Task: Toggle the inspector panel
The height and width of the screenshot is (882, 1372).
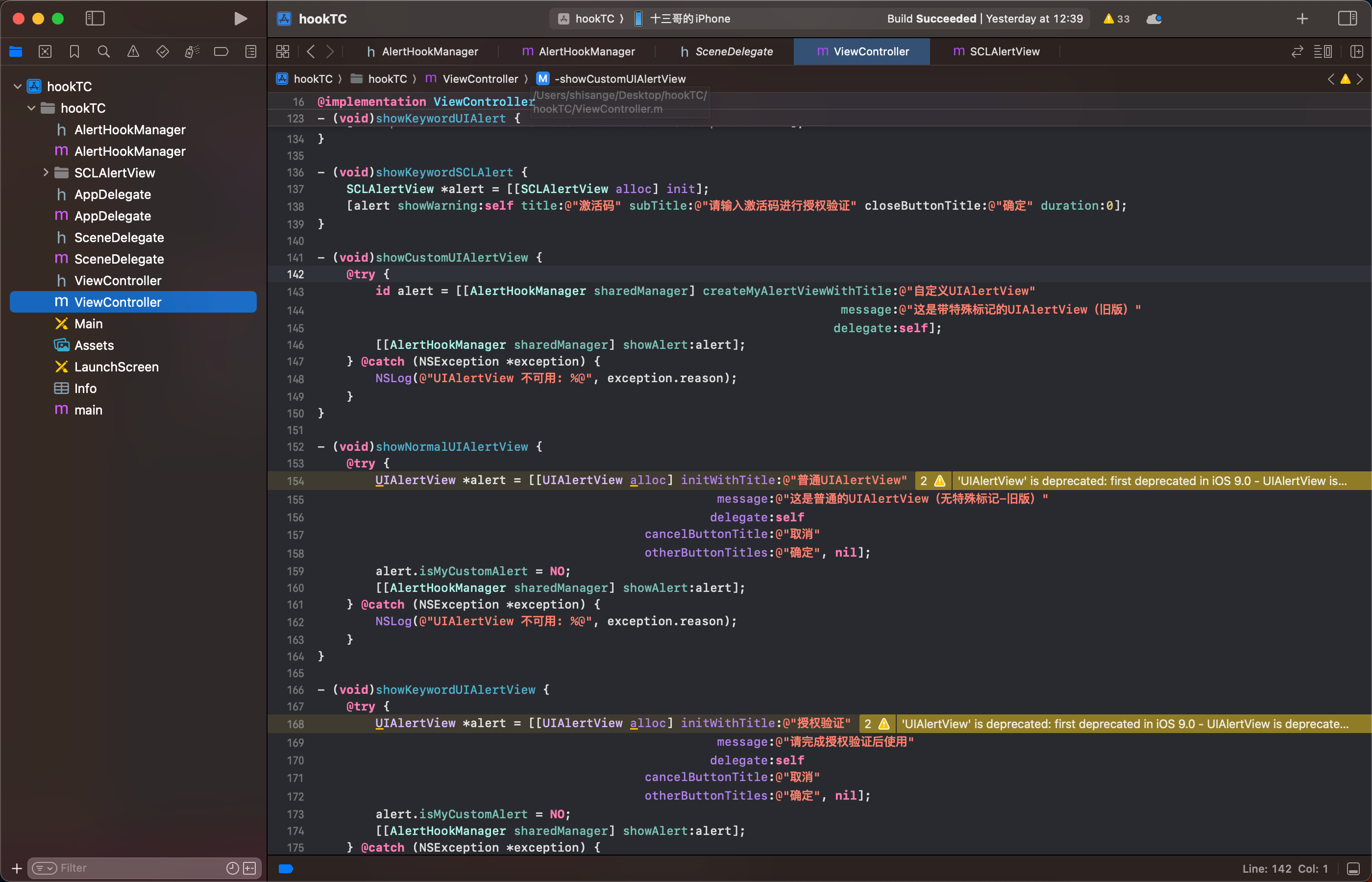Action: 1347,18
